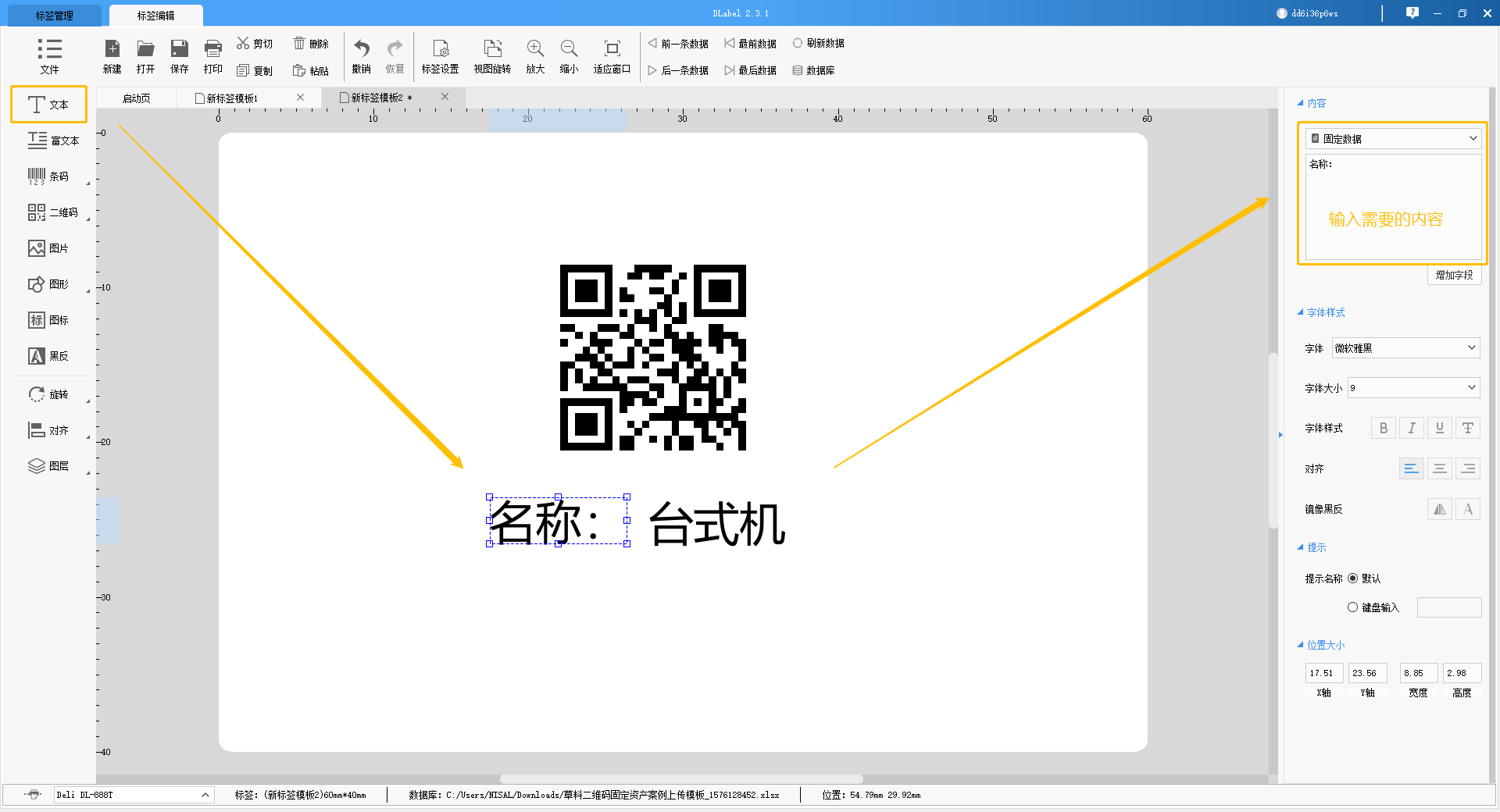Select the 富文本 rich text tool
Viewport: 1500px width, 812px height.
[x=53, y=141]
